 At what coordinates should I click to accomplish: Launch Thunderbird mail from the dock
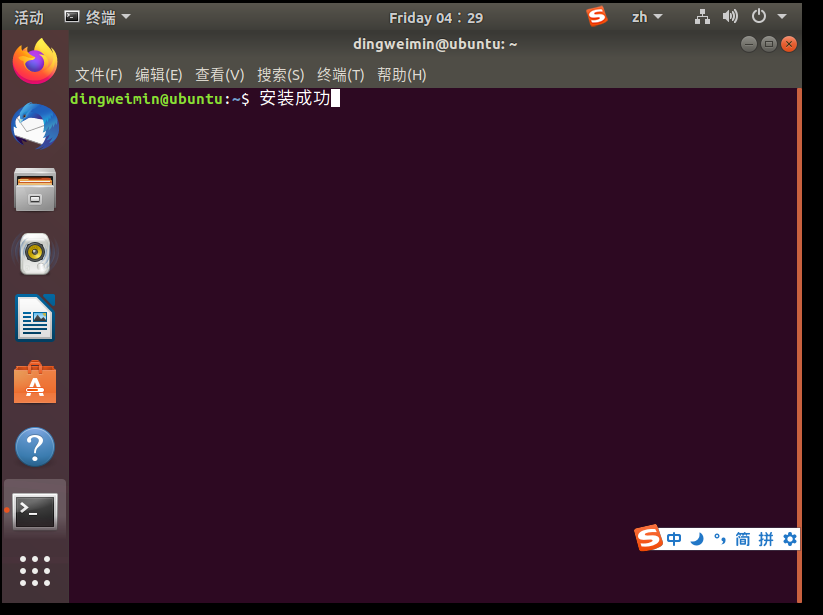(35, 126)
